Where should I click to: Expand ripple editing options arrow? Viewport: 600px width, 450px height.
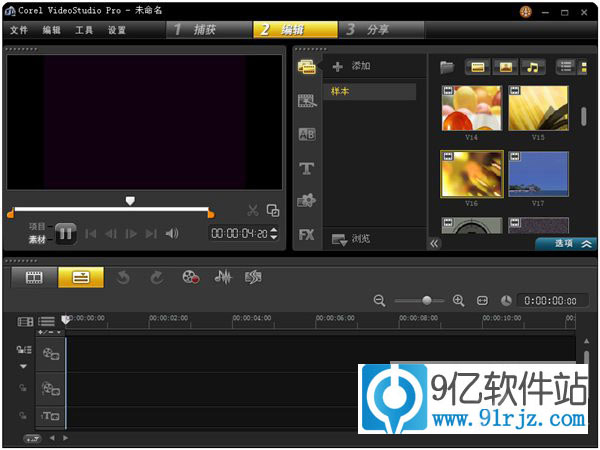click(x=23, y=366)
